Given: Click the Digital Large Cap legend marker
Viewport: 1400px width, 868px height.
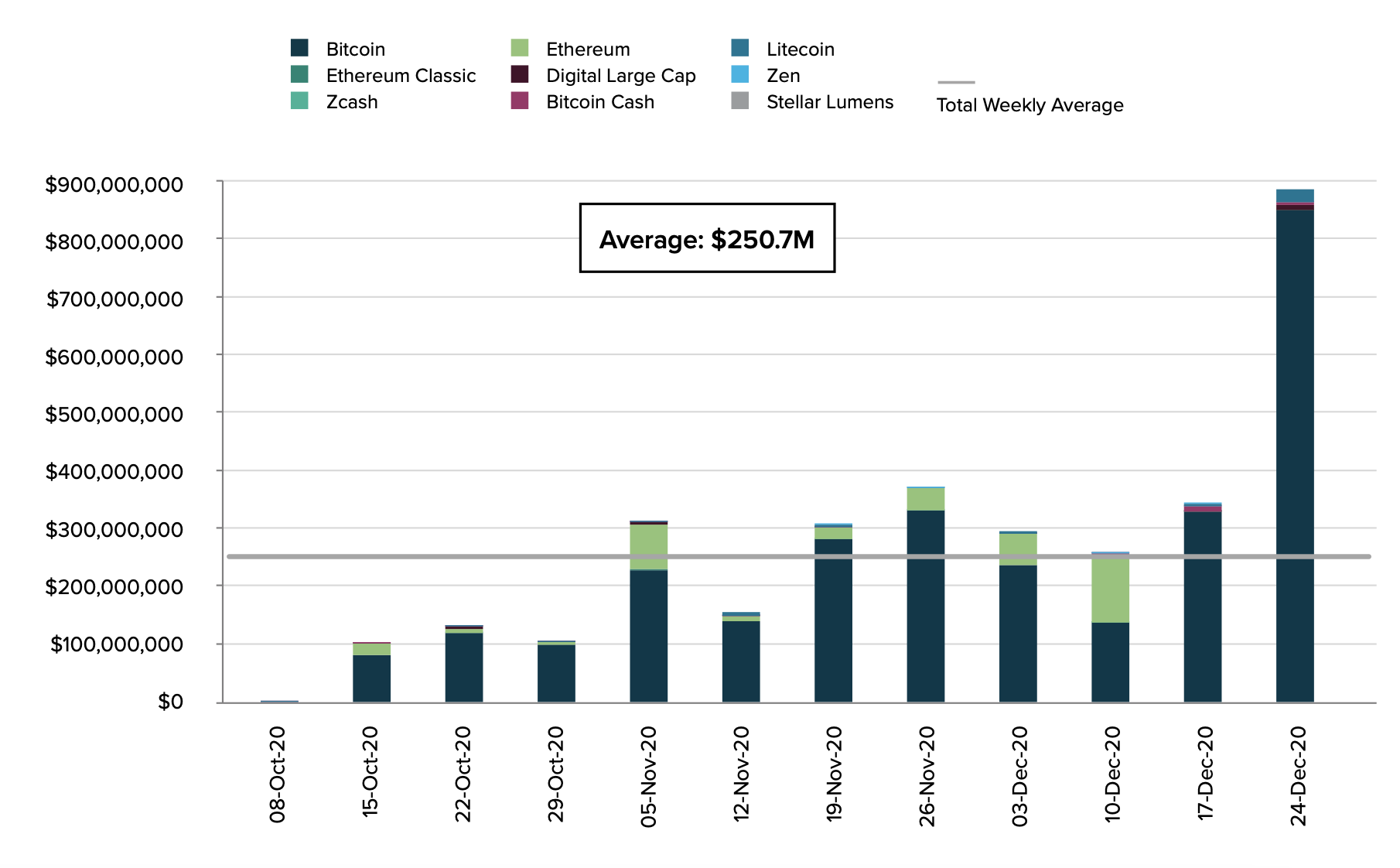Looking at the screenshot, I should click(520, 74).
